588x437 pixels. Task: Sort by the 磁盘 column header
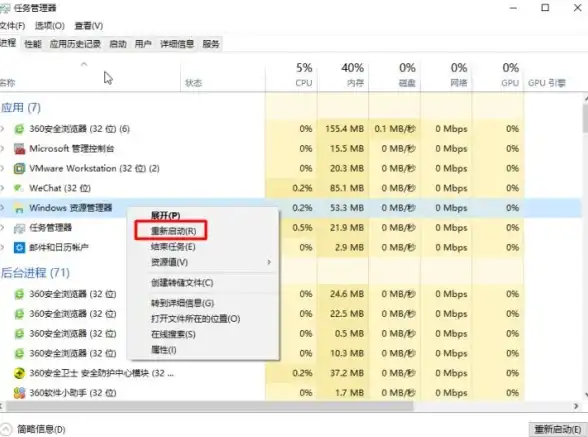pyautogui.click(x=394, y=75)
